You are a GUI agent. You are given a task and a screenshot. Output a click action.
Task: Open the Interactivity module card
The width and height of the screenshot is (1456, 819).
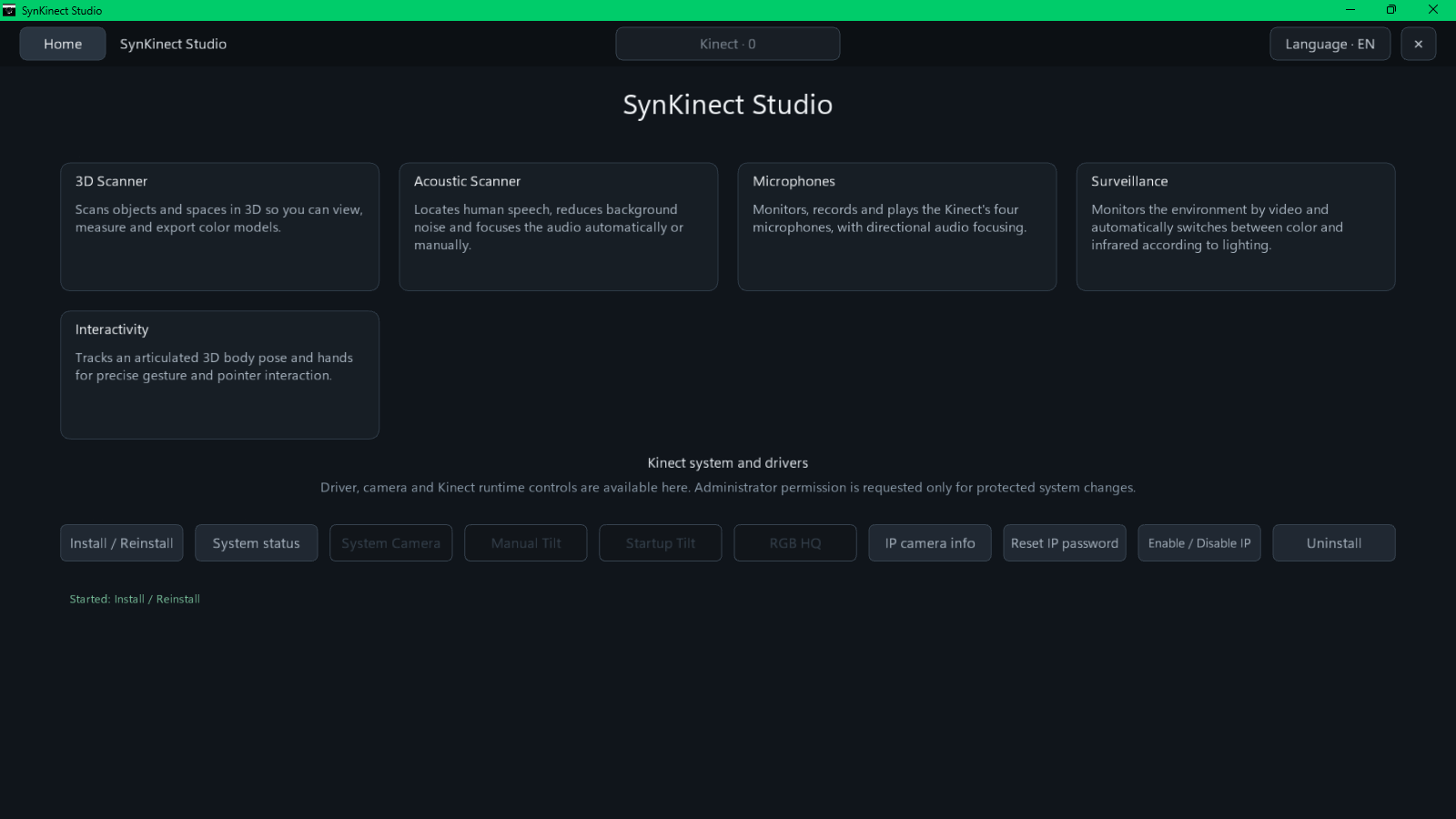[219, 375]
